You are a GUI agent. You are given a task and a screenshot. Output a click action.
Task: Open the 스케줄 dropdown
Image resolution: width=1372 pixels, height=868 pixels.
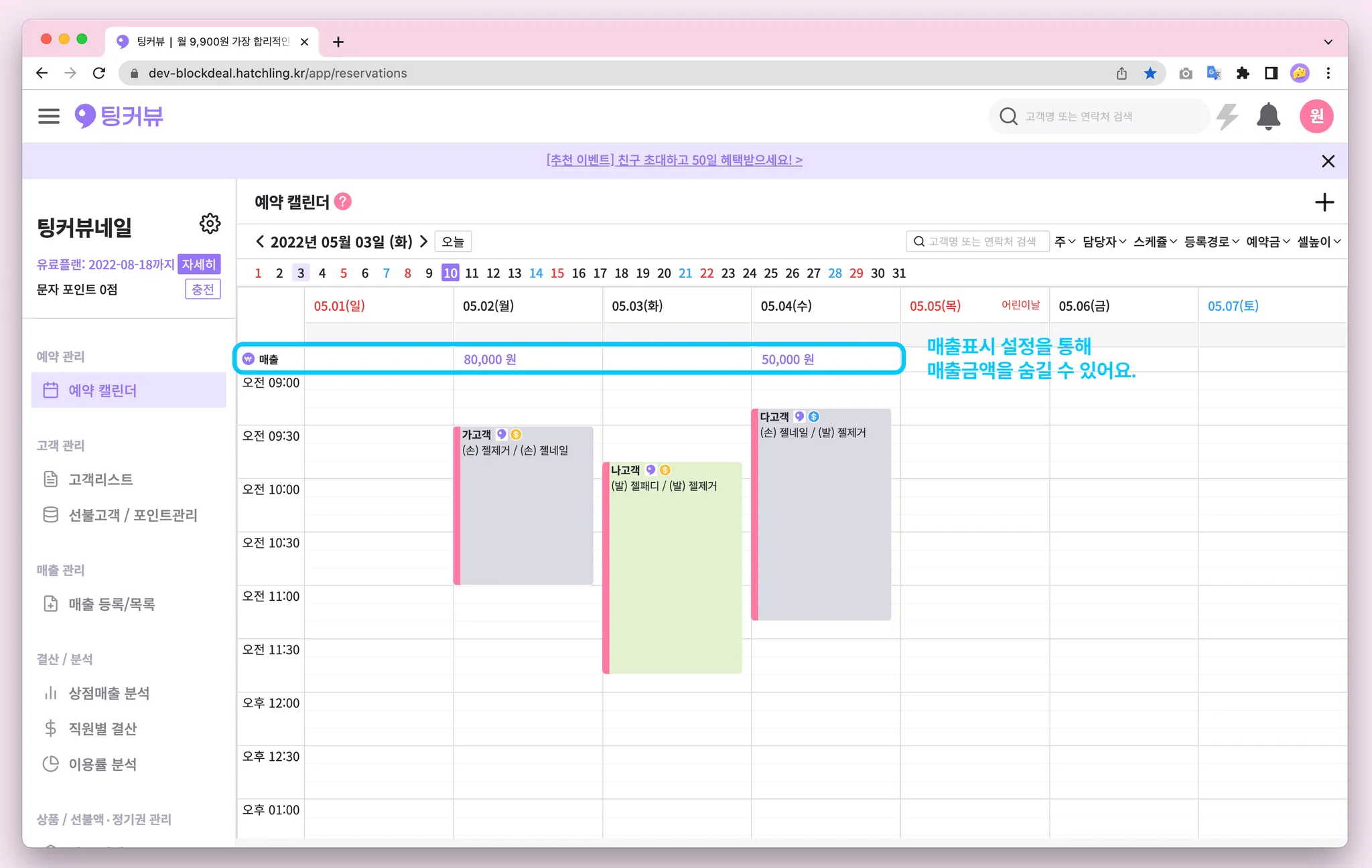pos(1155,242)
